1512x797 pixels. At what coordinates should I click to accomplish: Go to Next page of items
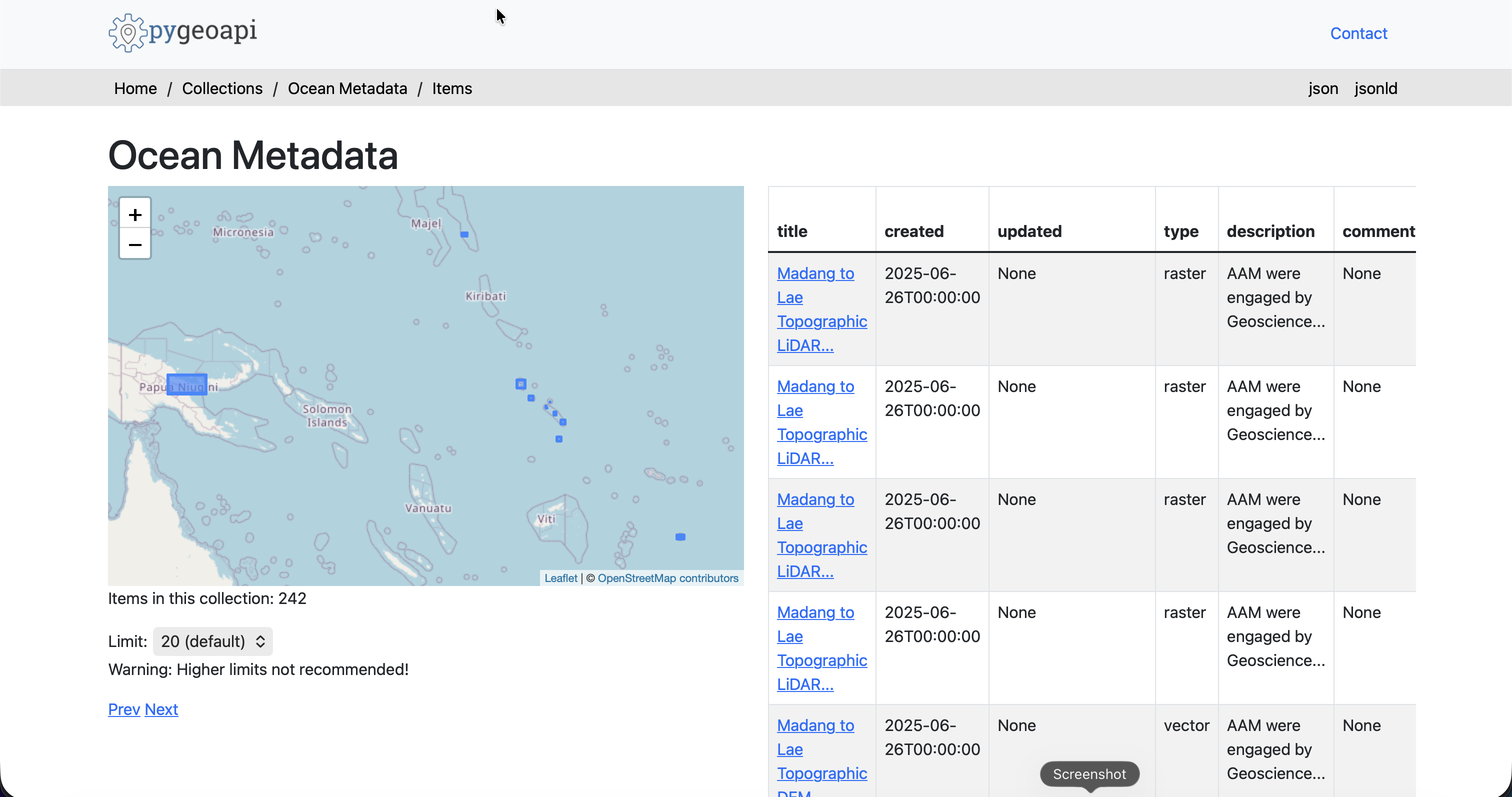(x=161, y=709)
